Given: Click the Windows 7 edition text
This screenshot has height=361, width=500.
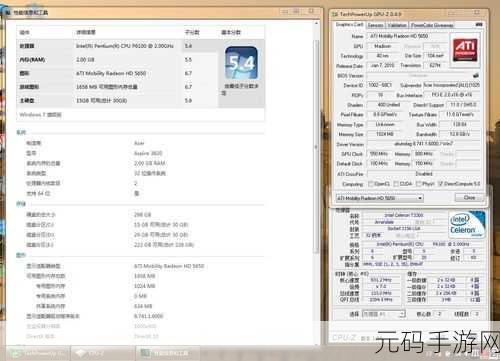Looking at the screenshot, I should 40,115.
